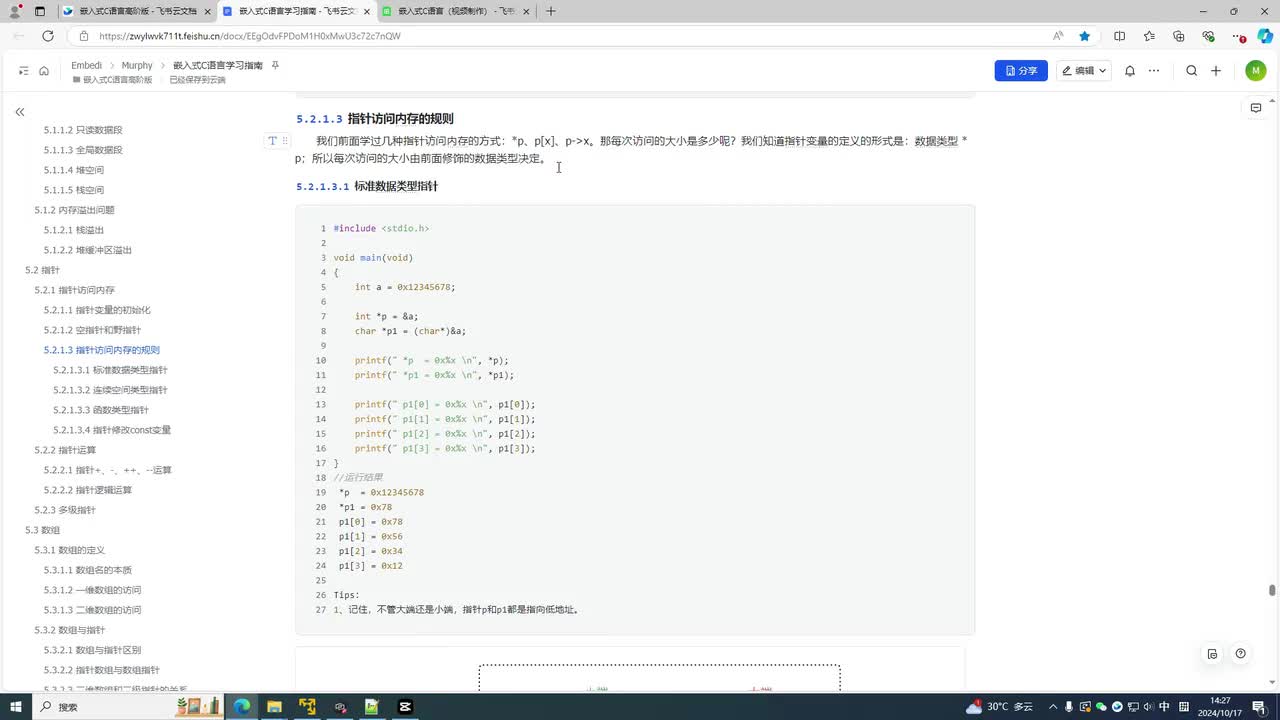Open read aloud icon in address bar
Image resolution: width=1280 pixels, height=720 pixels.
point(1058,36)
